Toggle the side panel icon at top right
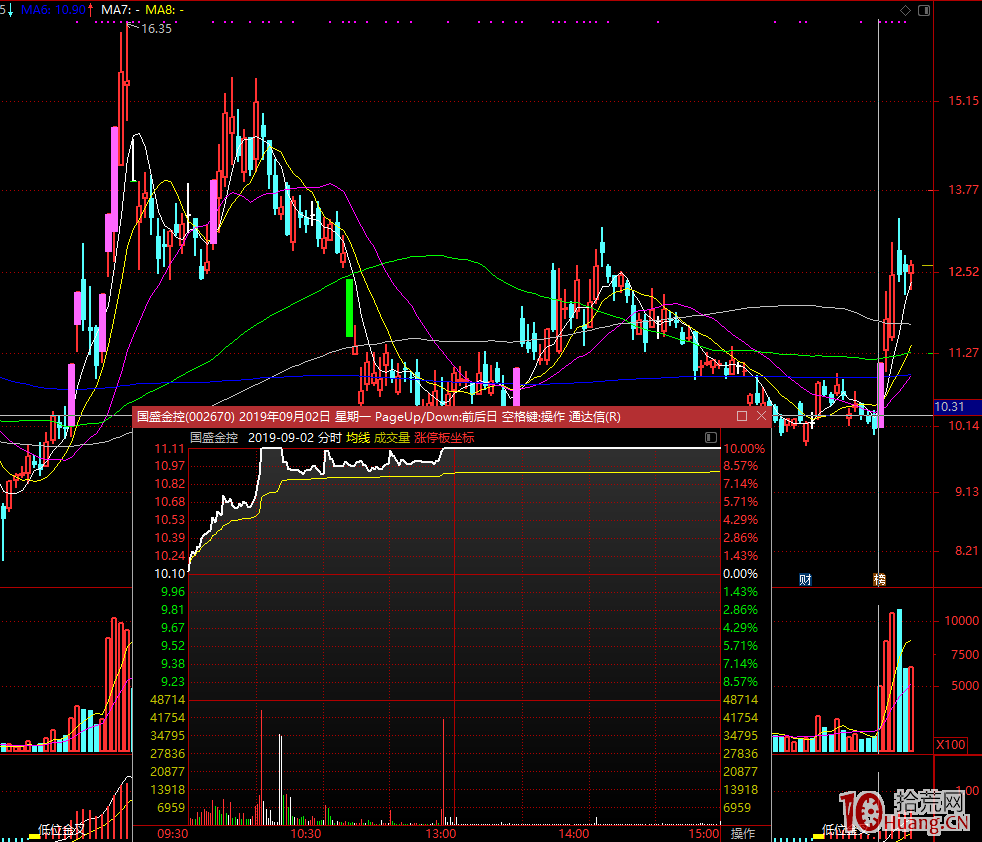Screen dimensions: 982x842 (x=924, y=10)
